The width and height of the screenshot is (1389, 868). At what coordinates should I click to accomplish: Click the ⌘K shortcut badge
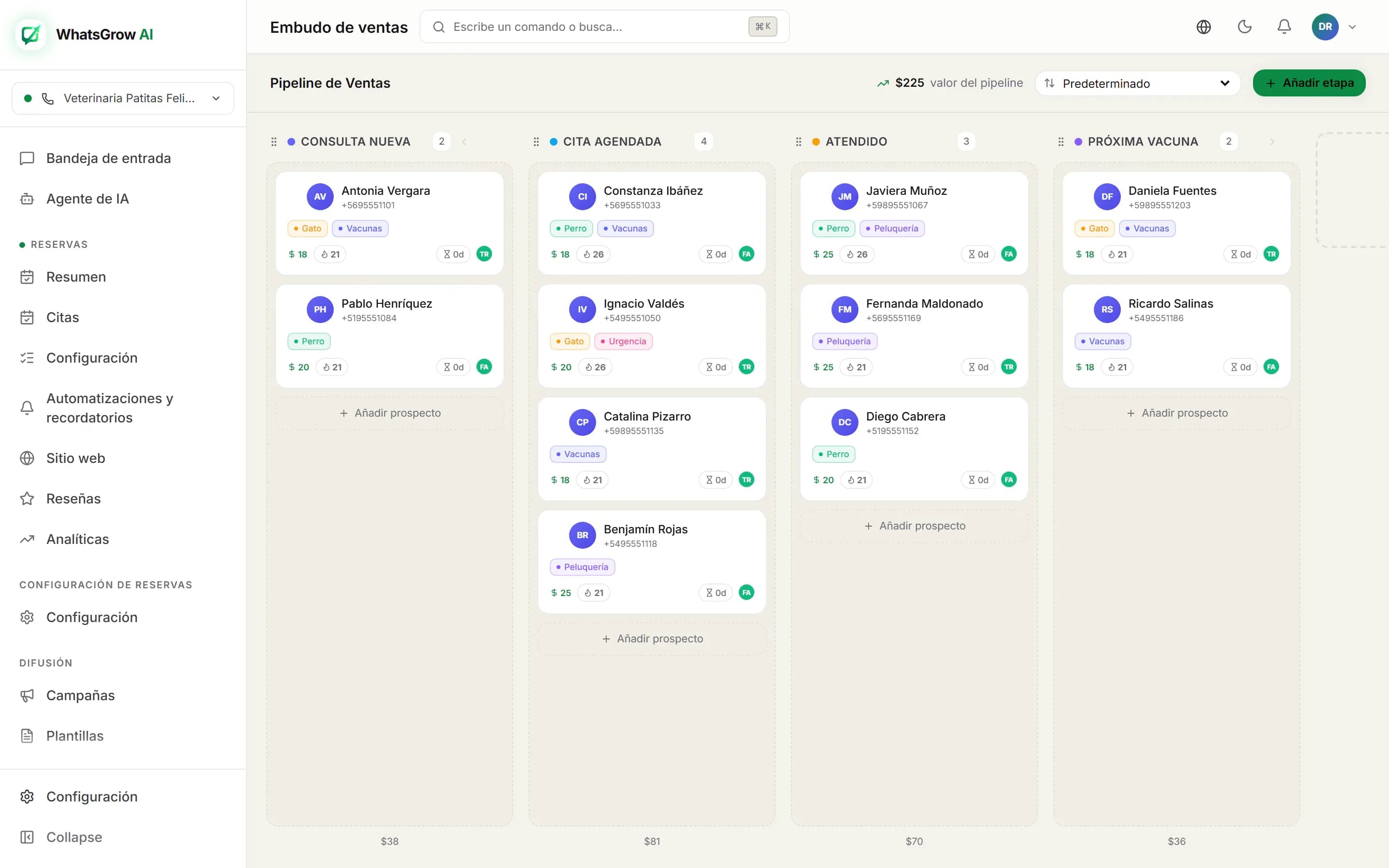pyautogui.click(x=762, y=27)
